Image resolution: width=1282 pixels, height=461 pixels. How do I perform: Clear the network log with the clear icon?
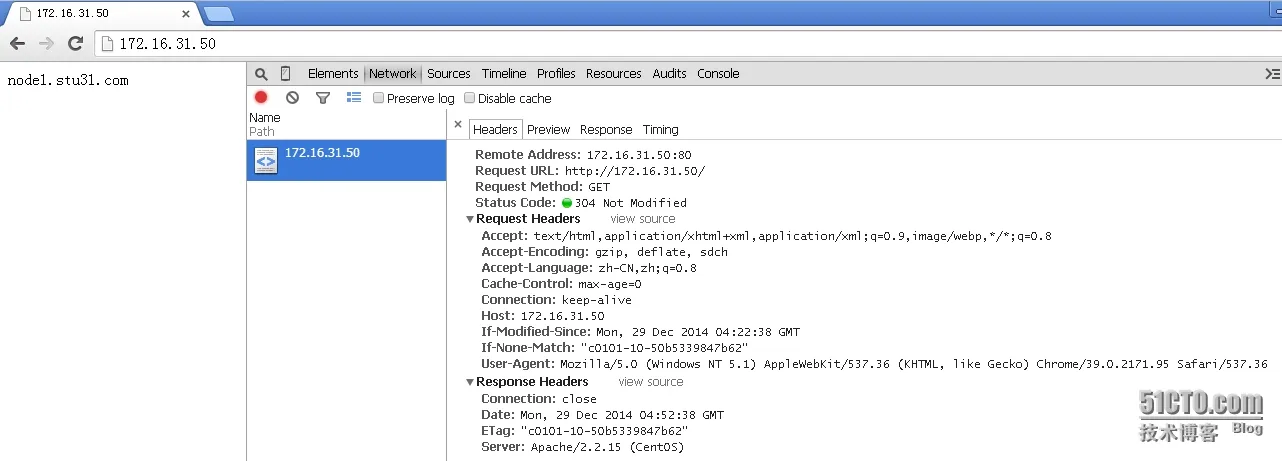292,98
